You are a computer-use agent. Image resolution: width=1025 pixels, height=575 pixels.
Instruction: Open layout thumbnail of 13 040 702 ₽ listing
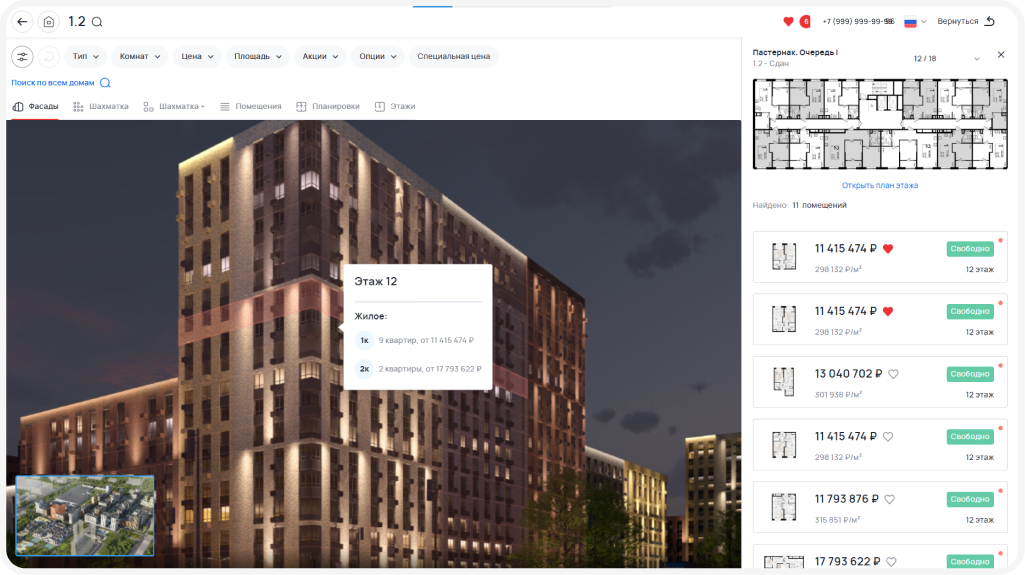coord(784,382)
